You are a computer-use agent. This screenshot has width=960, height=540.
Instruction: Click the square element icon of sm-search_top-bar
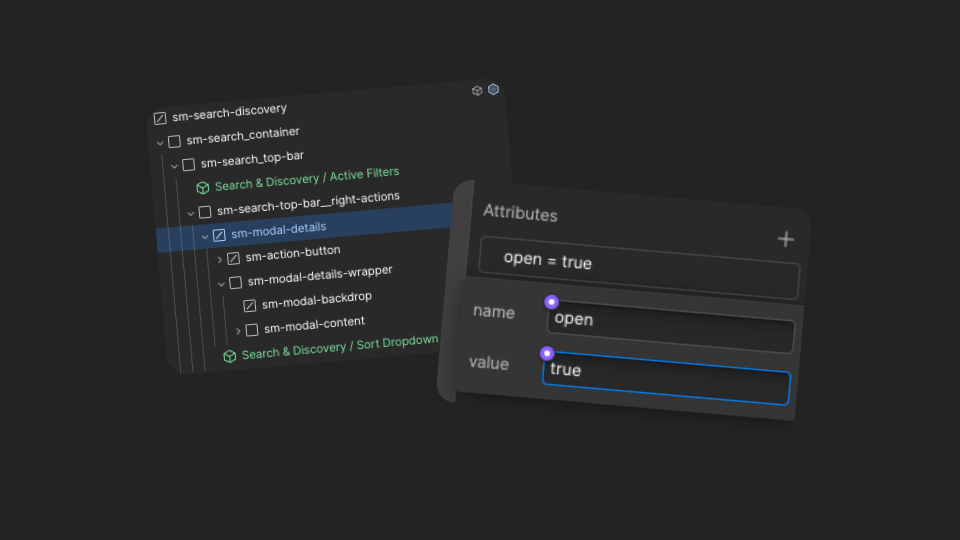pos(189,165)
